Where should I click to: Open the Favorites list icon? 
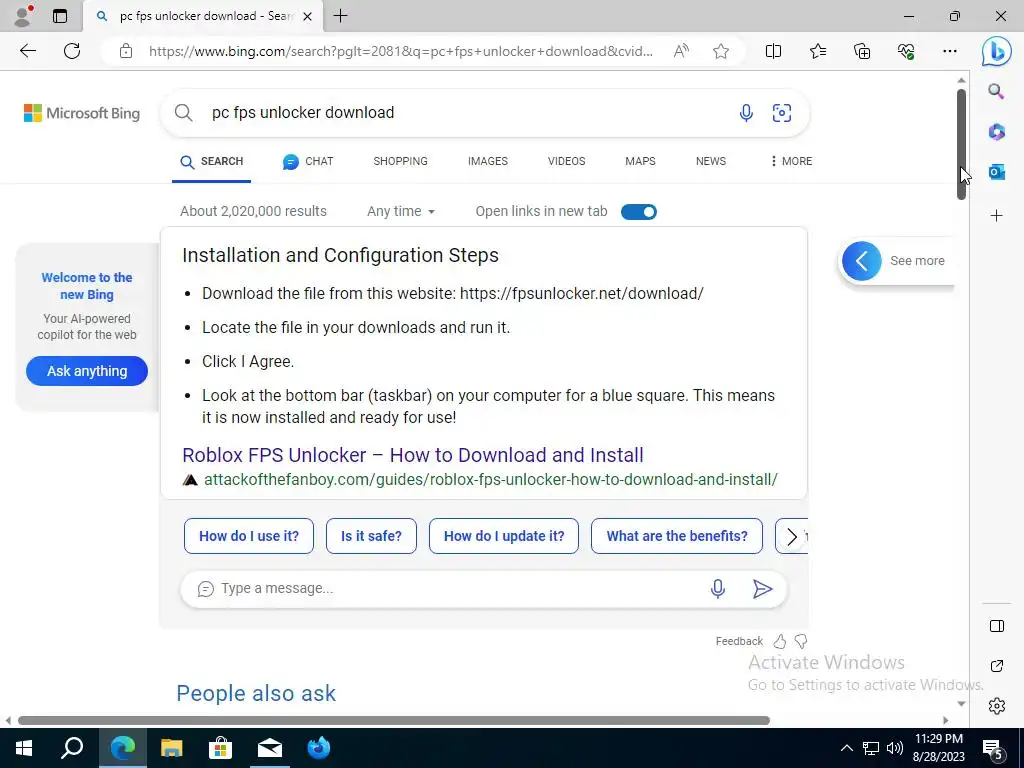818,51
